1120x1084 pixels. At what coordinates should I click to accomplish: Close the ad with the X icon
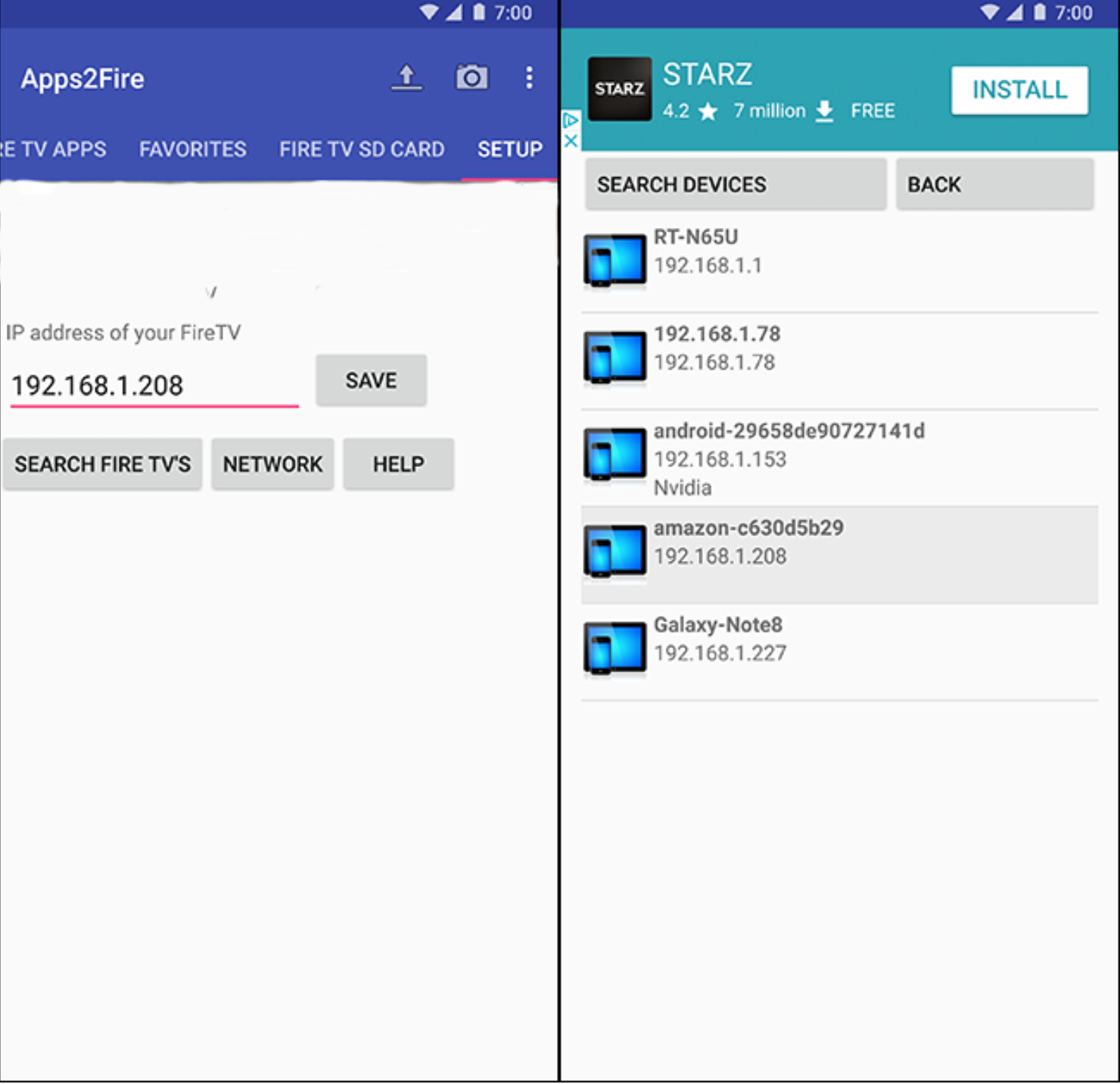pos(571,140)
